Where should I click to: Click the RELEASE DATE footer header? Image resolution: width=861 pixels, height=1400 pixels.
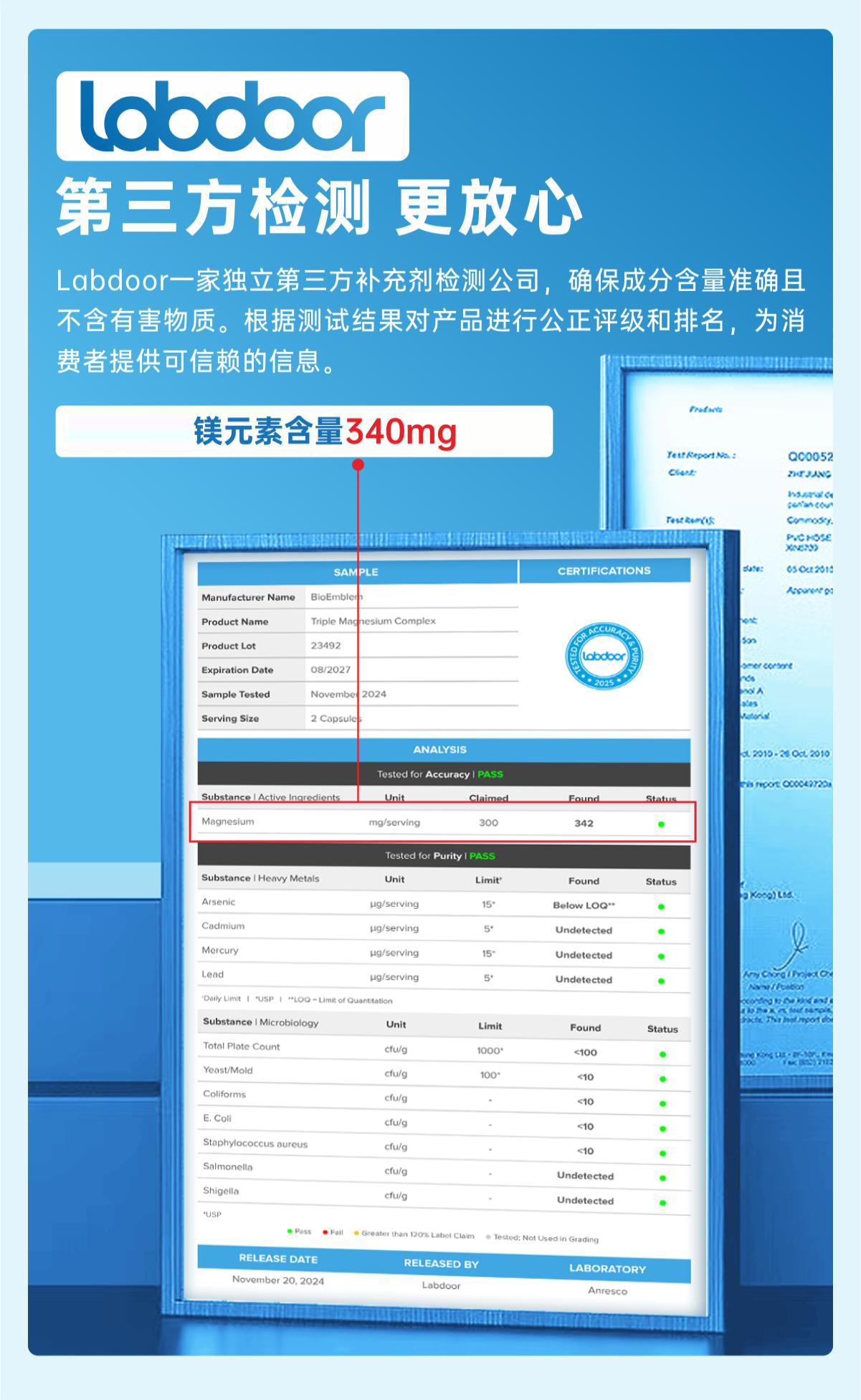[278, 1259]
